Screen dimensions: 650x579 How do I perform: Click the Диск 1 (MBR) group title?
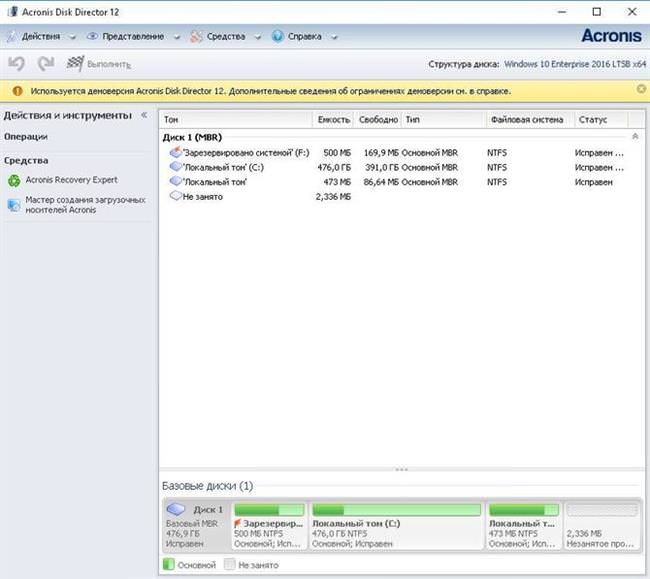(x=192, y=137)
